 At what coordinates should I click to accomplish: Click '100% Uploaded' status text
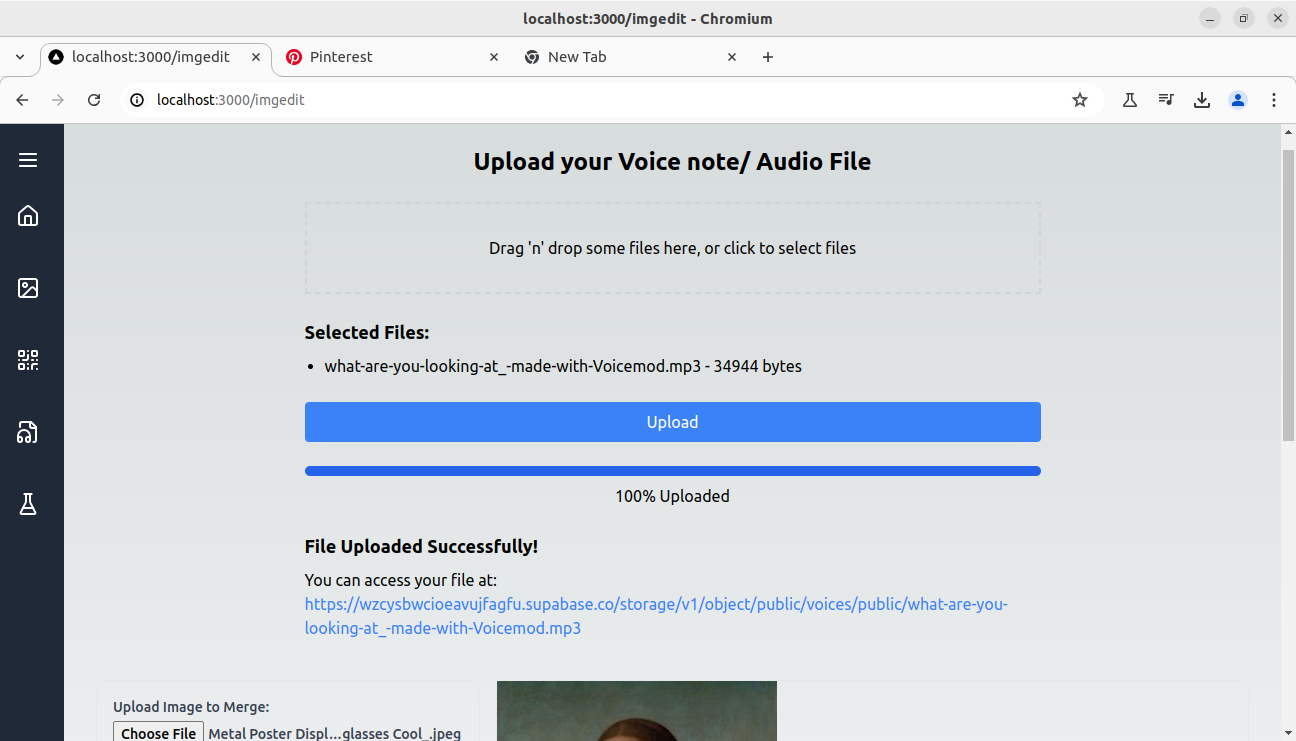[x=672, y=496]
